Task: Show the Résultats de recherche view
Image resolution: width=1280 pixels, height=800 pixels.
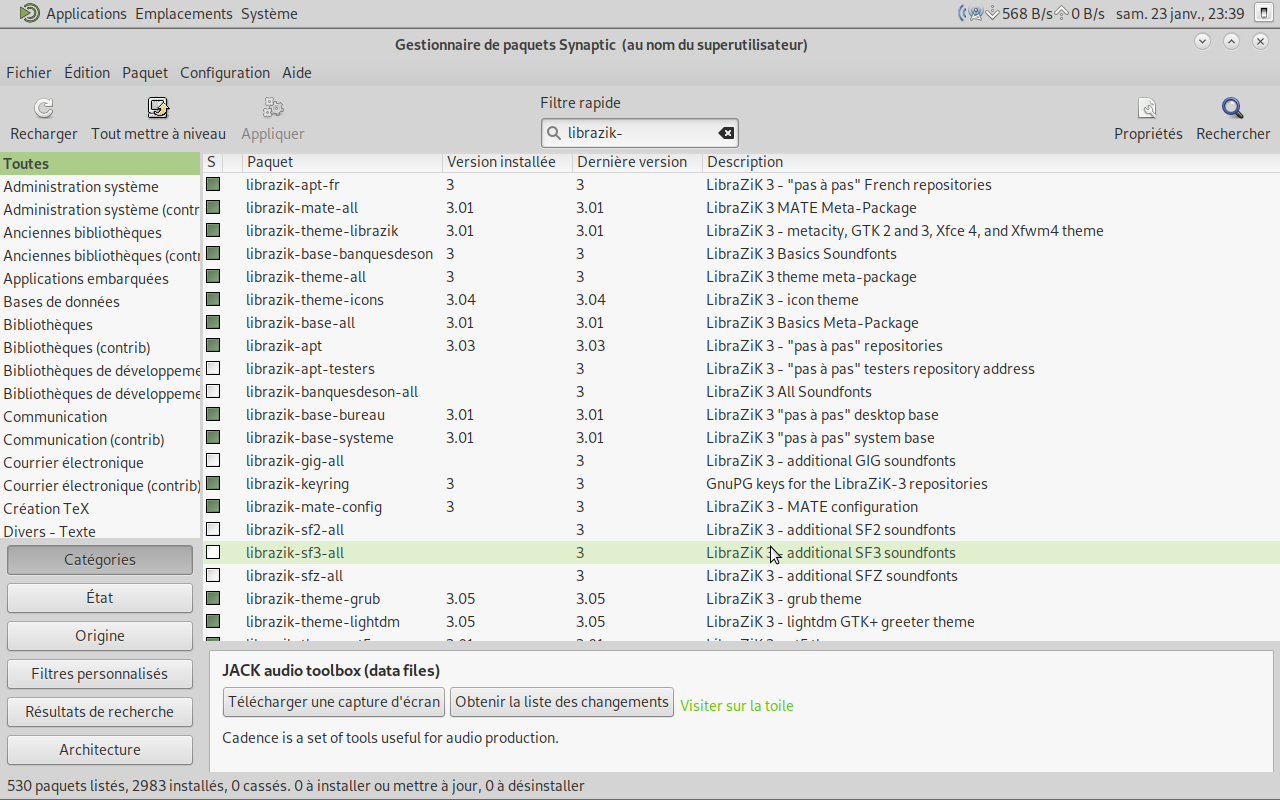Action: click(100, 712)
